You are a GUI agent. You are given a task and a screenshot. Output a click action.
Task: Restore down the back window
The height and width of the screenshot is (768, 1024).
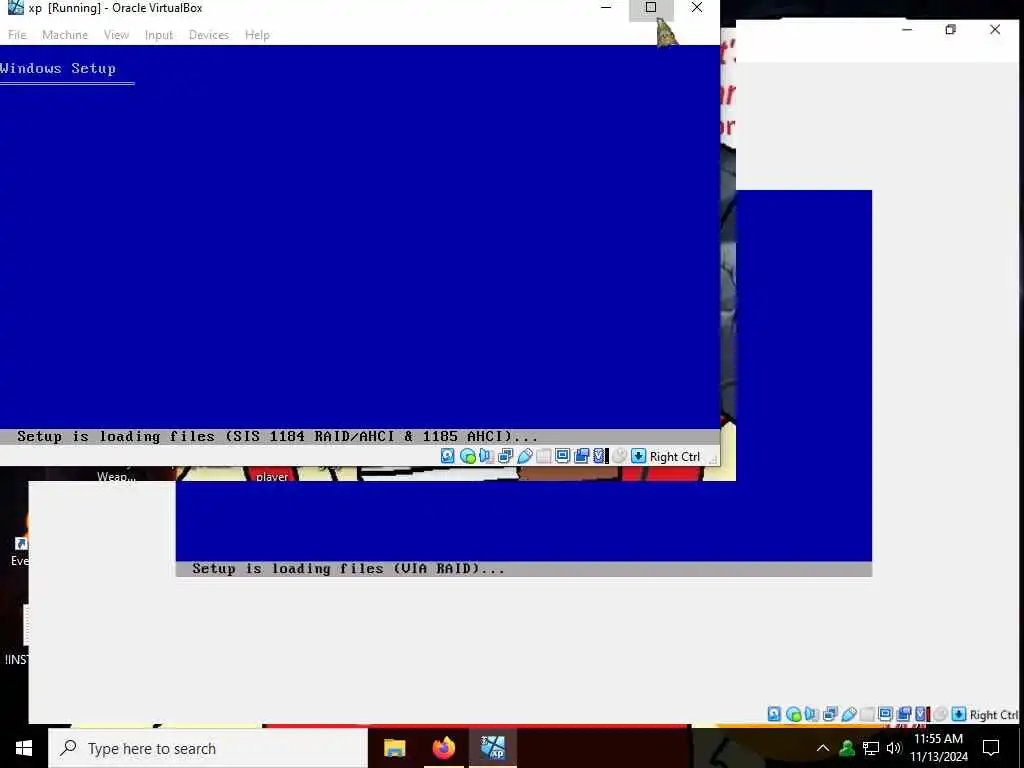click(x=950, y=29)
